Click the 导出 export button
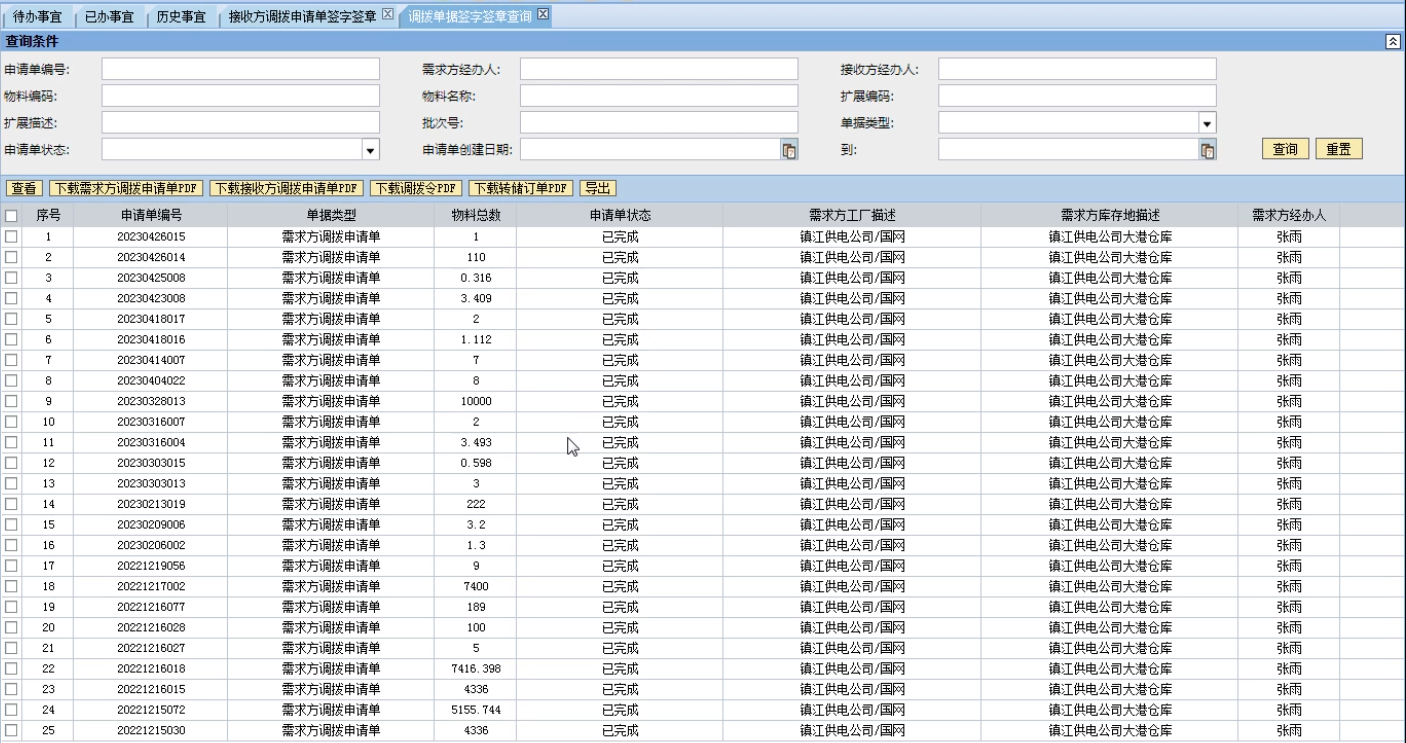The height and width of the screenshot is (743, 1406). (x=598, y=188)
